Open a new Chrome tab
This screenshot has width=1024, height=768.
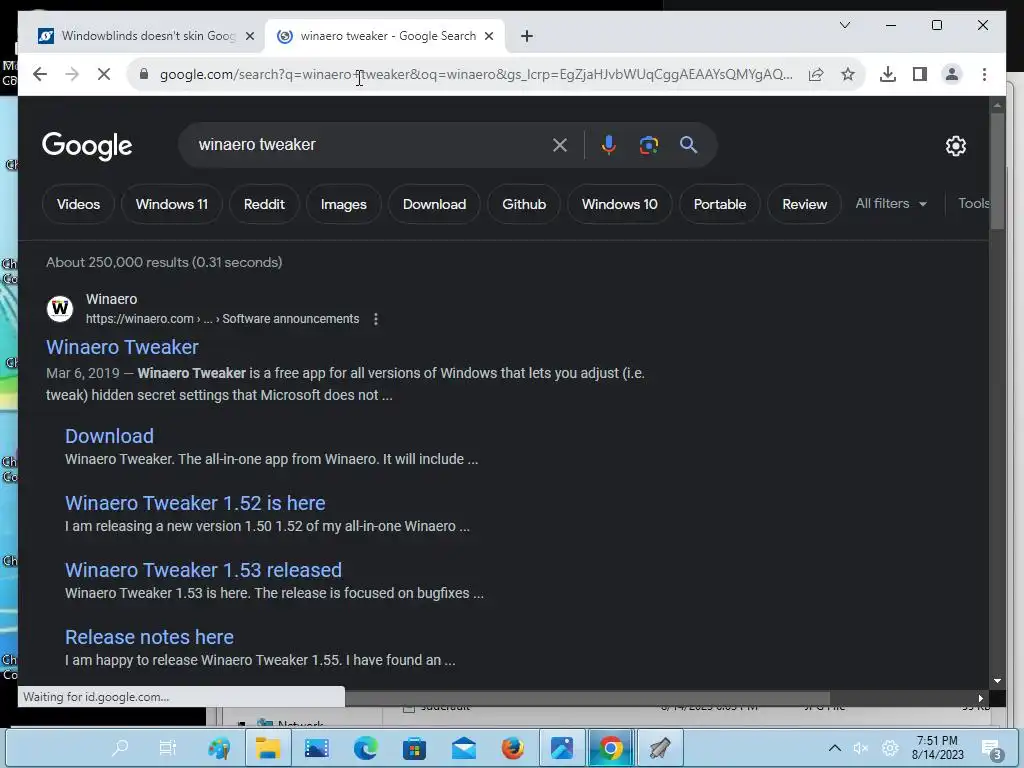[527, 36]
